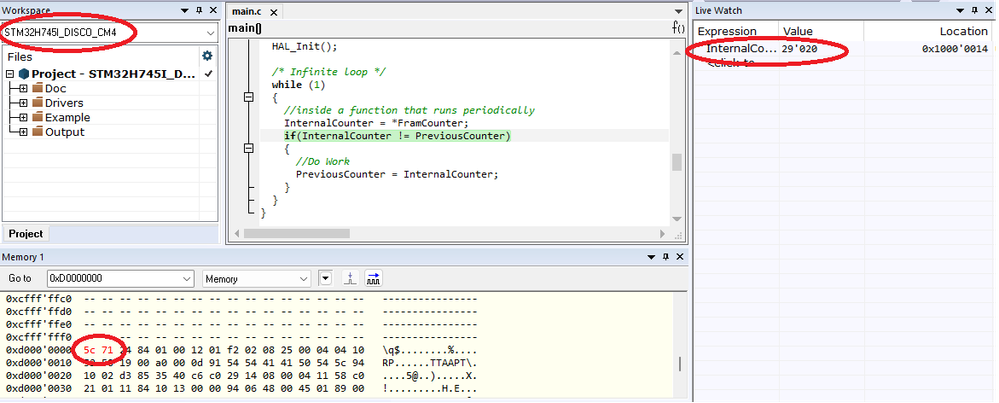This screenshot has width=999, height=403.
Task: Collapse the Project root tree node
Action: (10, 74)
